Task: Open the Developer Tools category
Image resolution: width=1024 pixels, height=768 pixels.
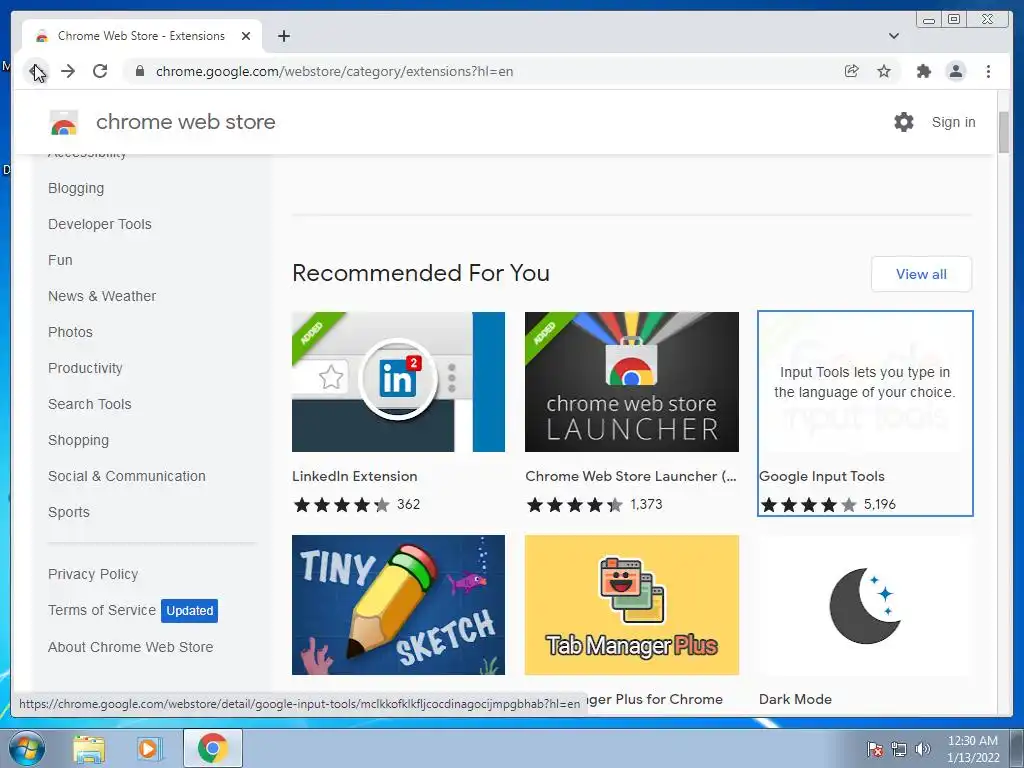Action: pyautogui.click(x=99, y=224)
